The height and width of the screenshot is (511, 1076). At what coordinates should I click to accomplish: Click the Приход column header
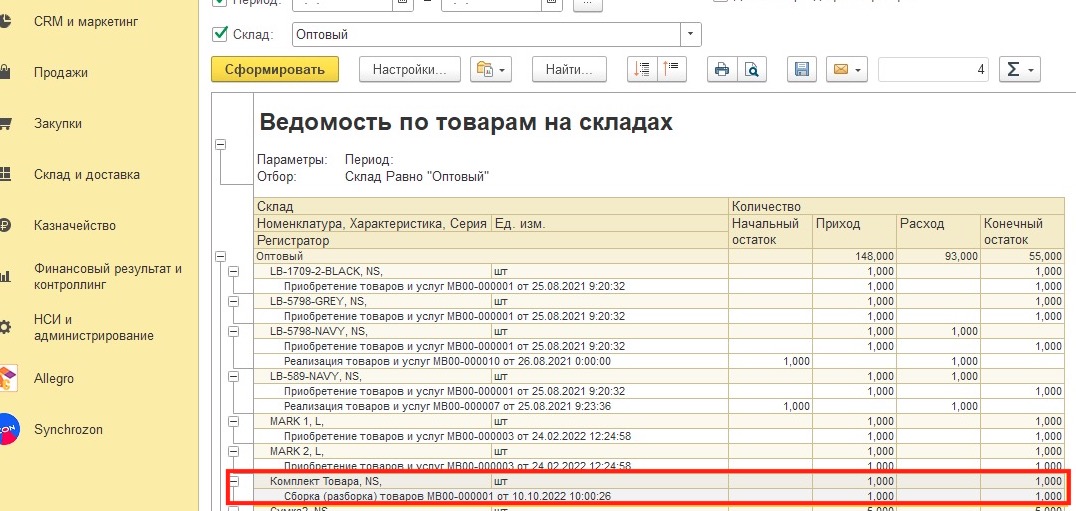854,232
